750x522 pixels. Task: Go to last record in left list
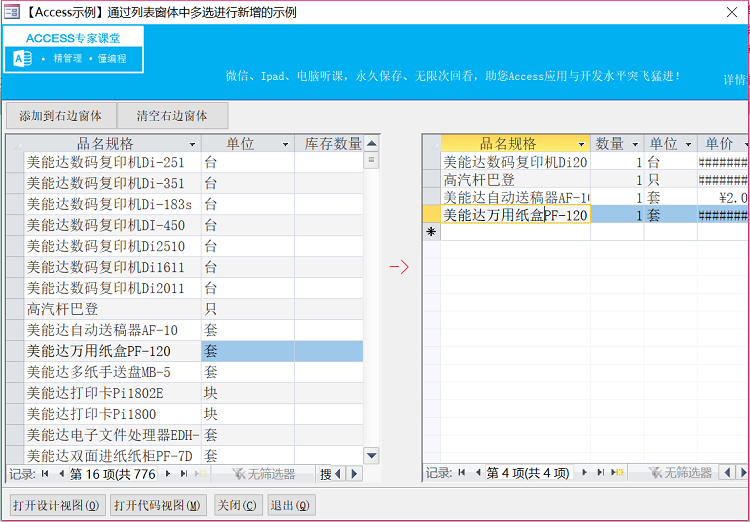(184, 474)
